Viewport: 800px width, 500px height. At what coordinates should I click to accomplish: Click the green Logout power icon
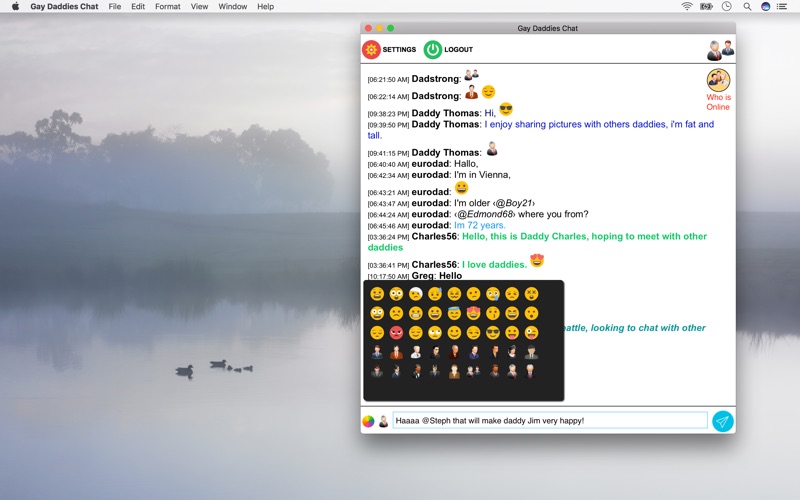433,49
